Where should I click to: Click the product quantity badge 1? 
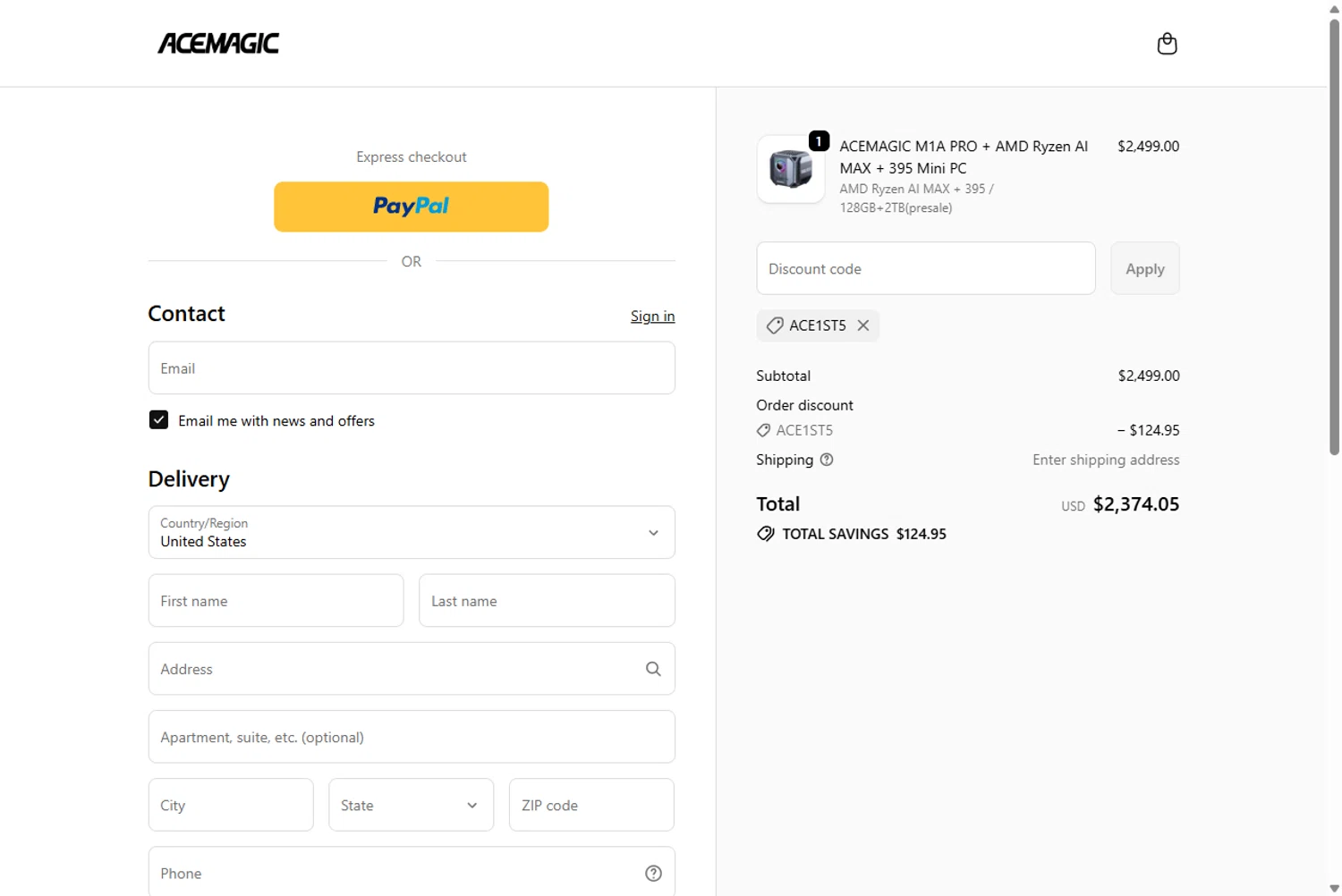[819, 141]
